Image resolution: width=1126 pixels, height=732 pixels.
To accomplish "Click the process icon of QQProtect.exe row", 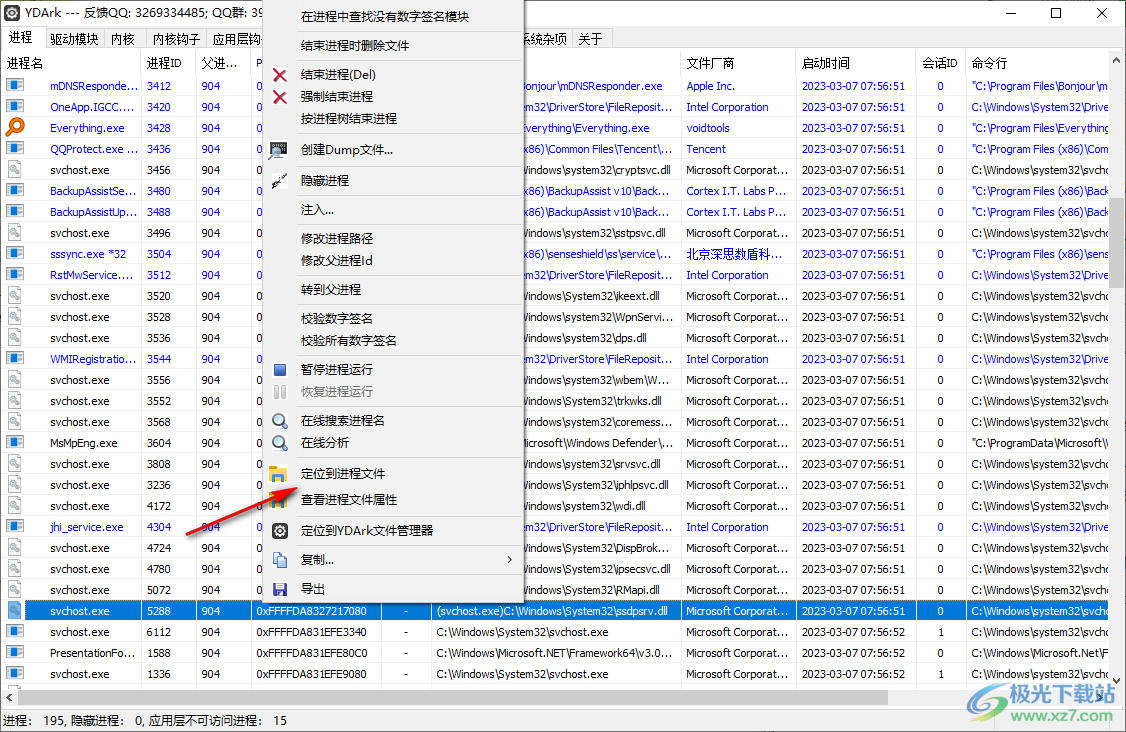I will (x=15, y=149).
